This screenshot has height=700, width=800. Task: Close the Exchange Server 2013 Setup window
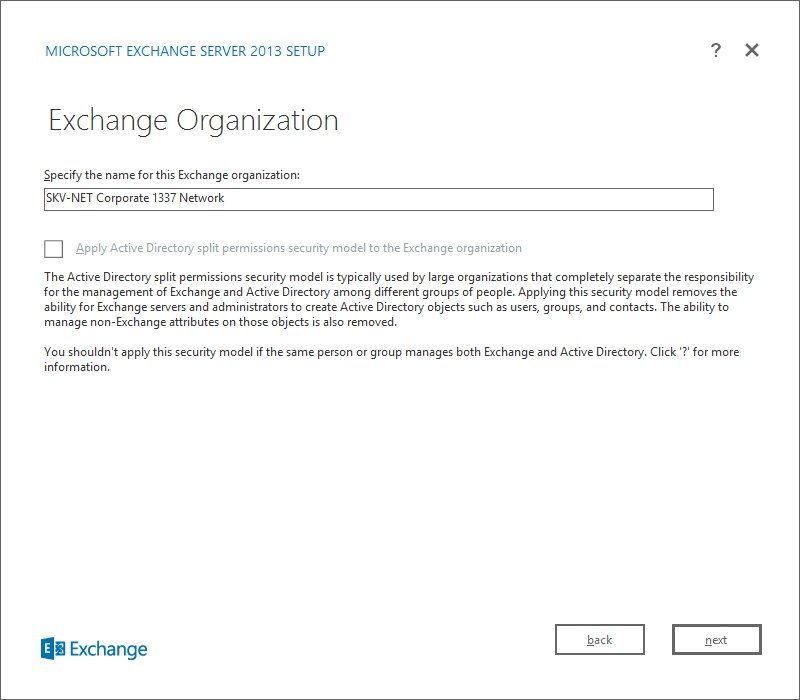752,51
